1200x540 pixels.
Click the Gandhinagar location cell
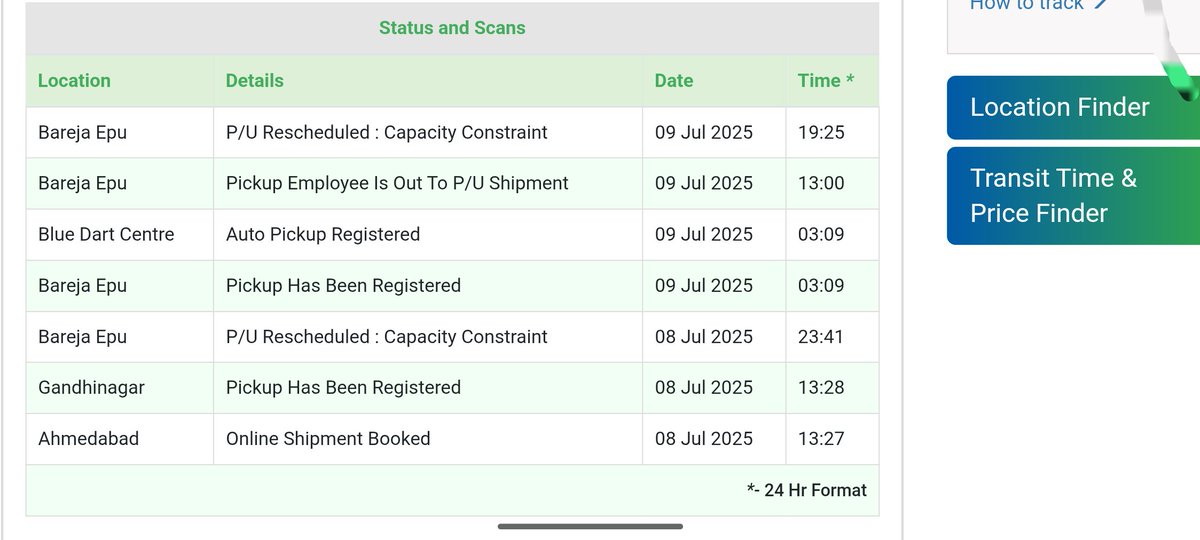pyautogui.click(x=91, y=388)
